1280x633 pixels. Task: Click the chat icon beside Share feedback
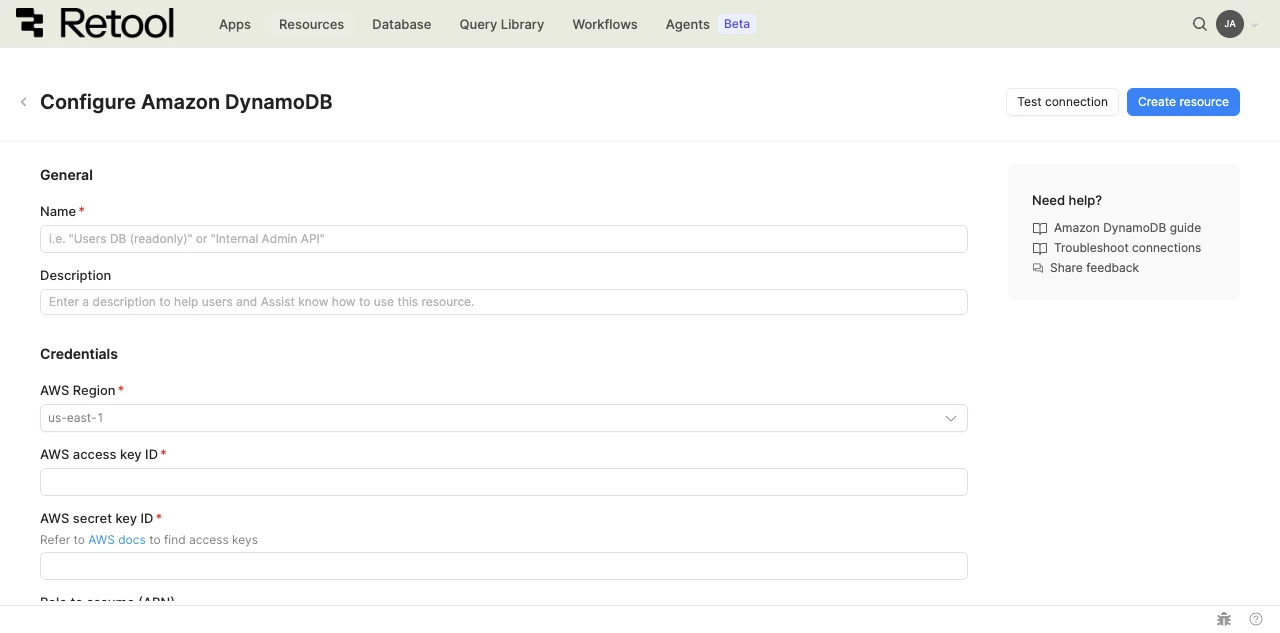1038,268
